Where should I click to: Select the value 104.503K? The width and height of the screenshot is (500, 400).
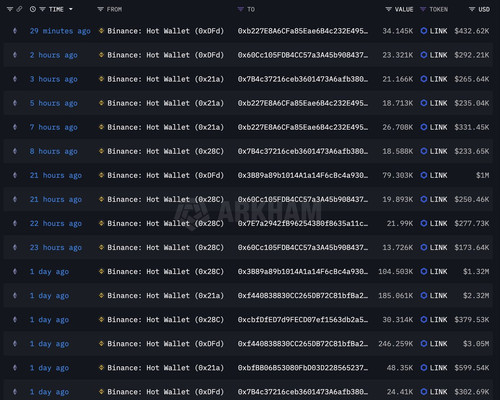(395, 272)
